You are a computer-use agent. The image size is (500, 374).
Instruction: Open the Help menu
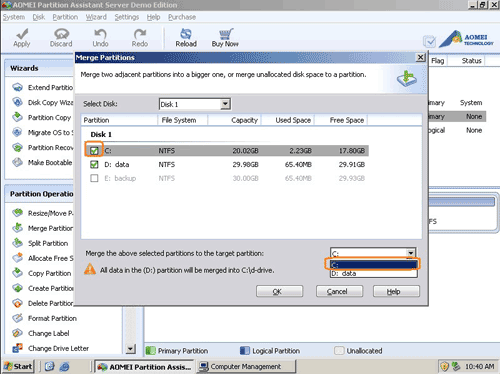coord(153,17)
